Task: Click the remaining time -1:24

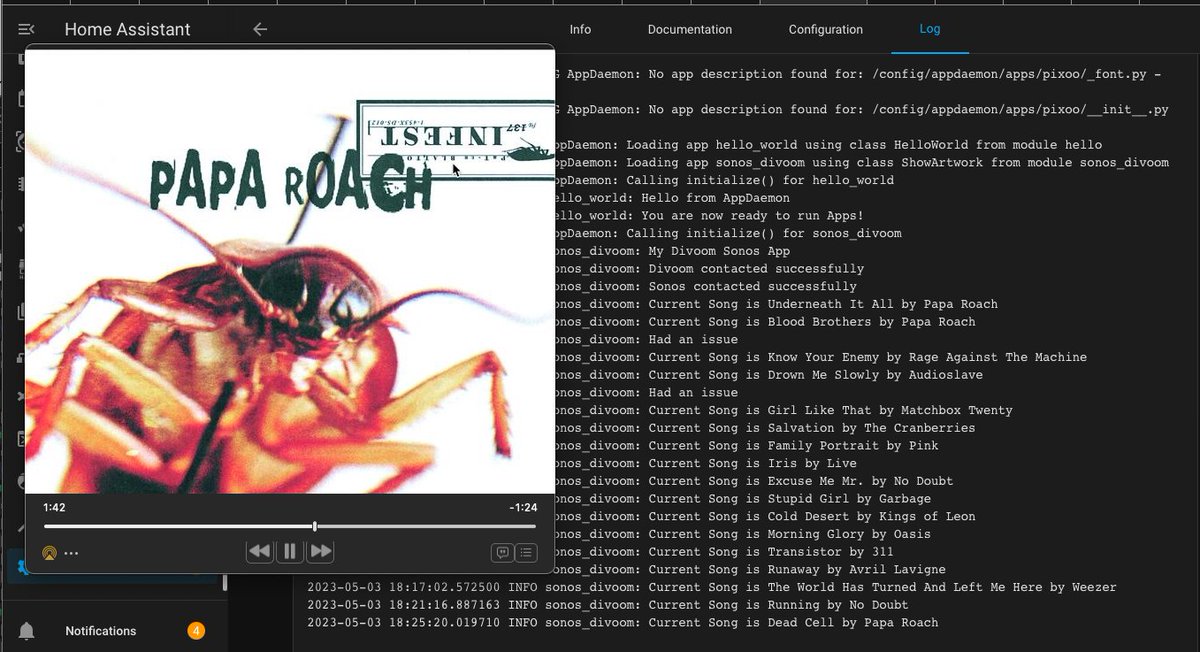Action: [523, 508]
